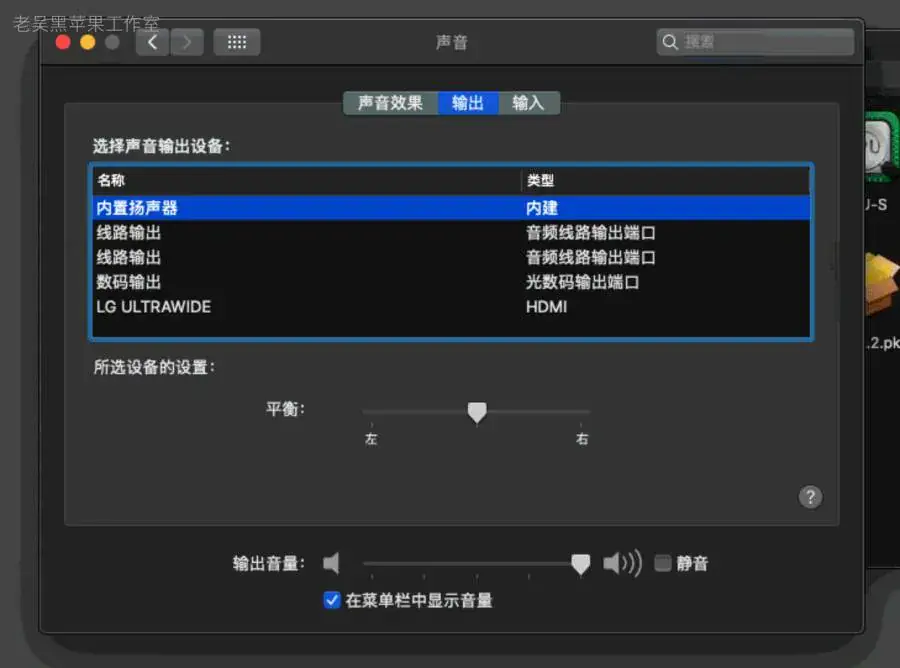Viewport: 900px width, 668px height.
Task: Click the 类型 column header
Action: [x=666, y=180]
